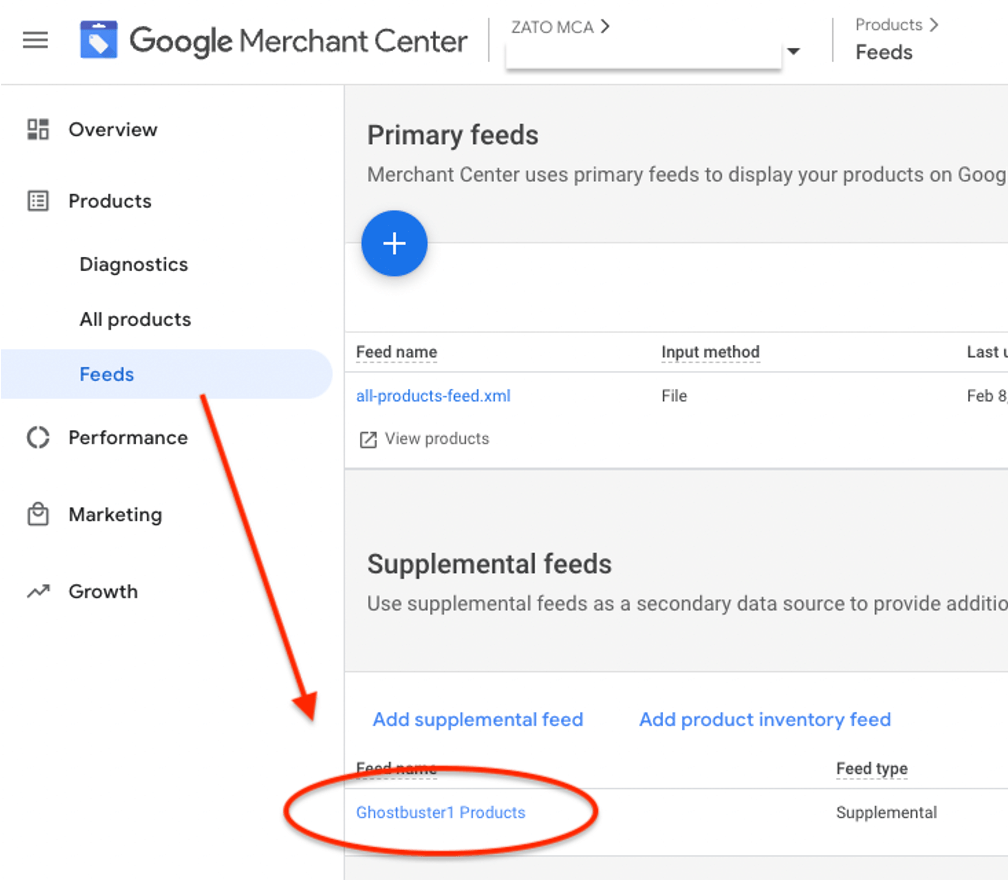Add a primary feed with plus button
The height and width of the screenshot is (880, 1008).
(x=394, y=244)
